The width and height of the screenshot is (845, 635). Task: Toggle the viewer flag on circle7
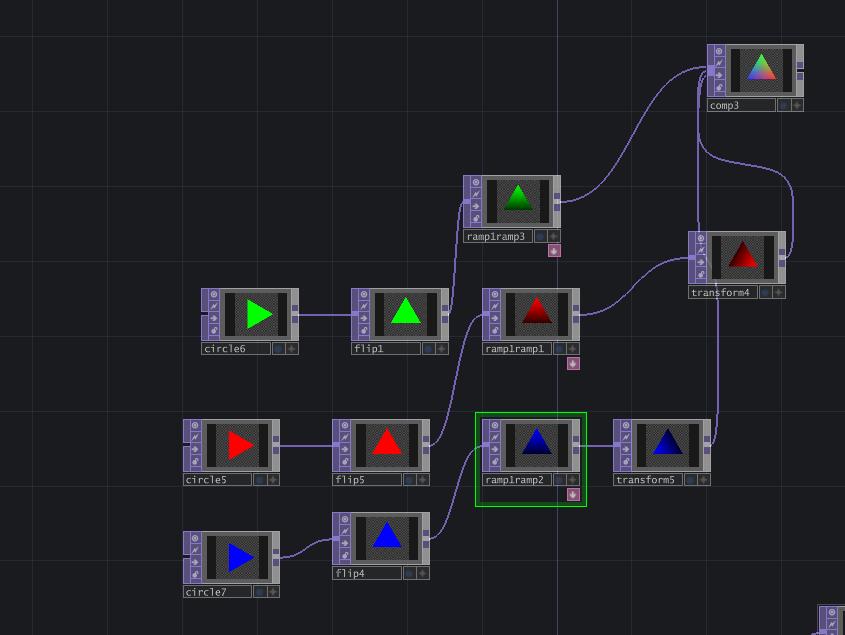click(x=195, y=538)
